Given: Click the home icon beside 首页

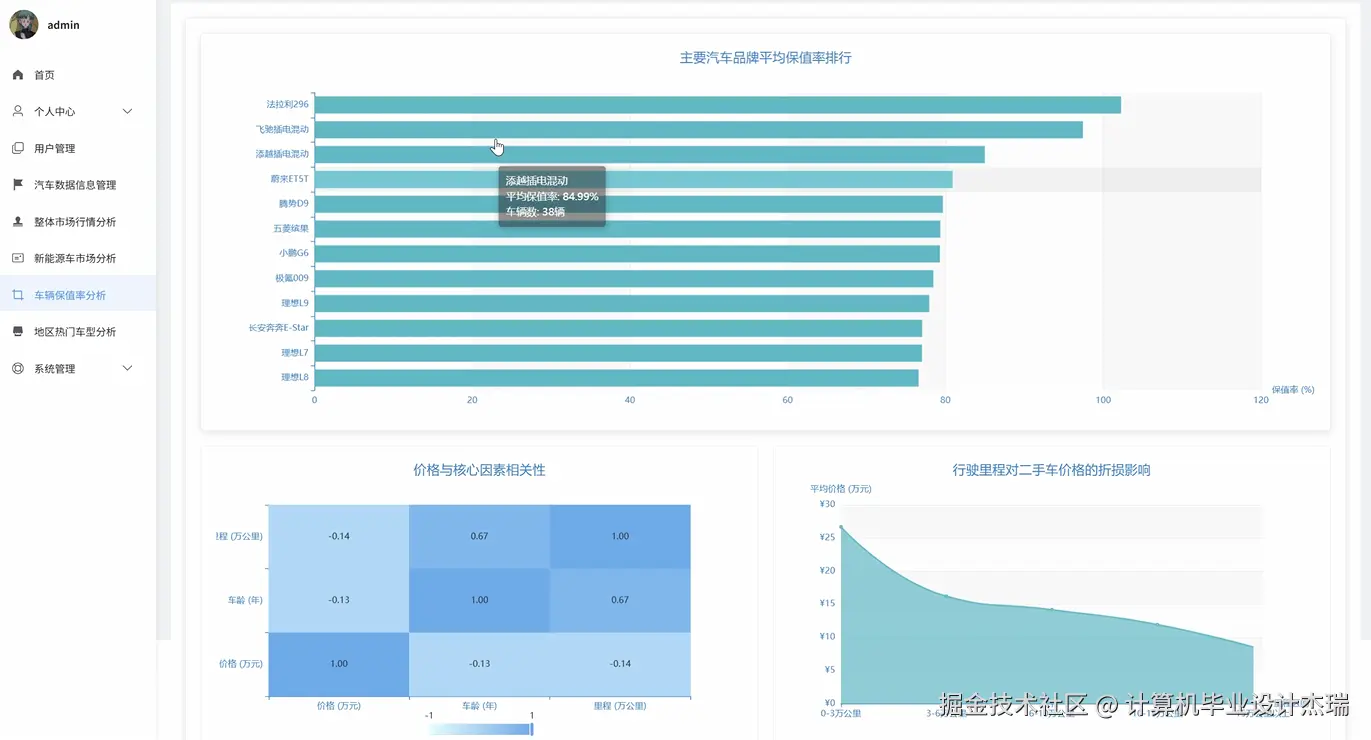Looking at the screenshot, I should [18, 75].
